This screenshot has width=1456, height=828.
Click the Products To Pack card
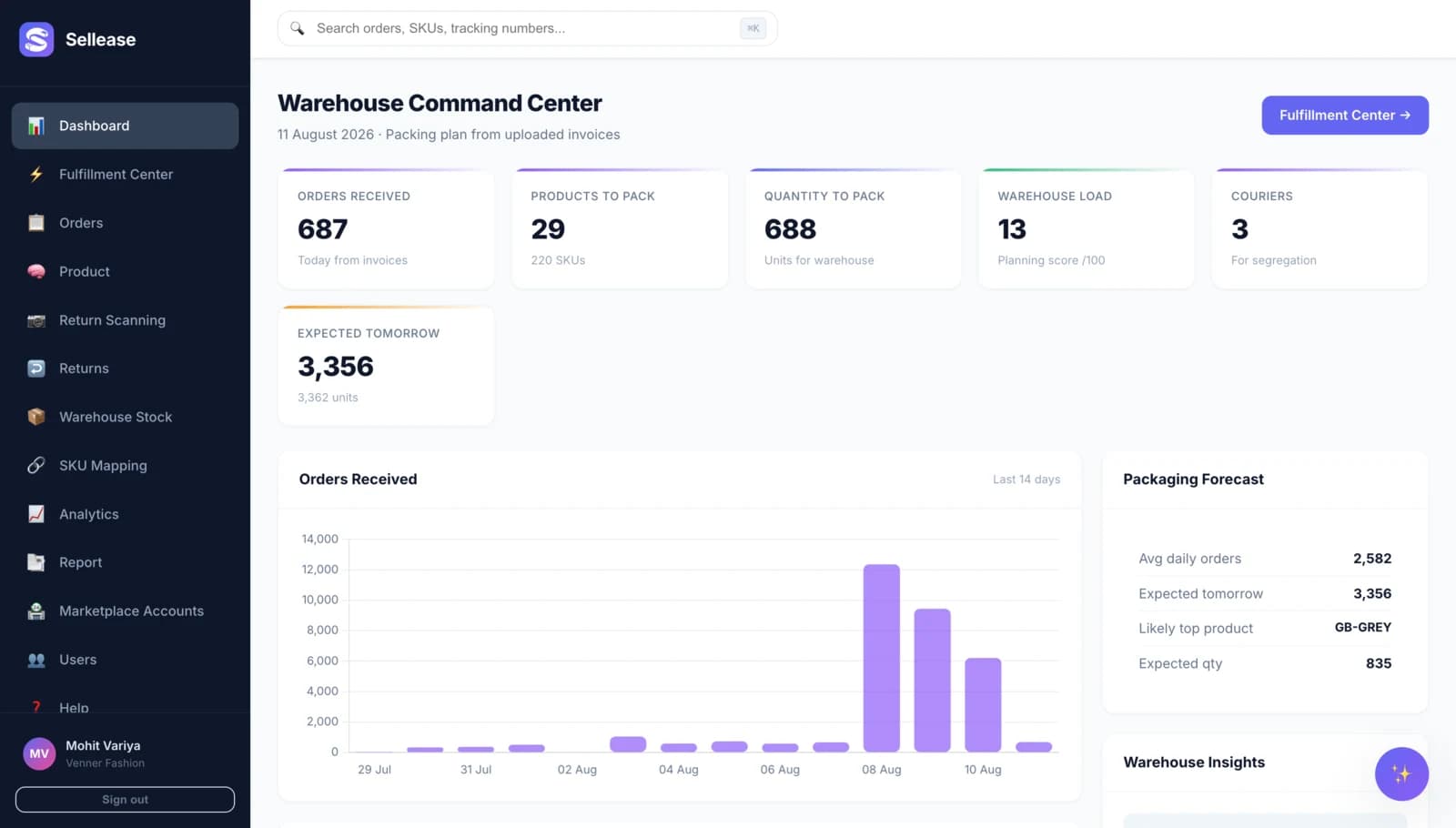[620, 228]
